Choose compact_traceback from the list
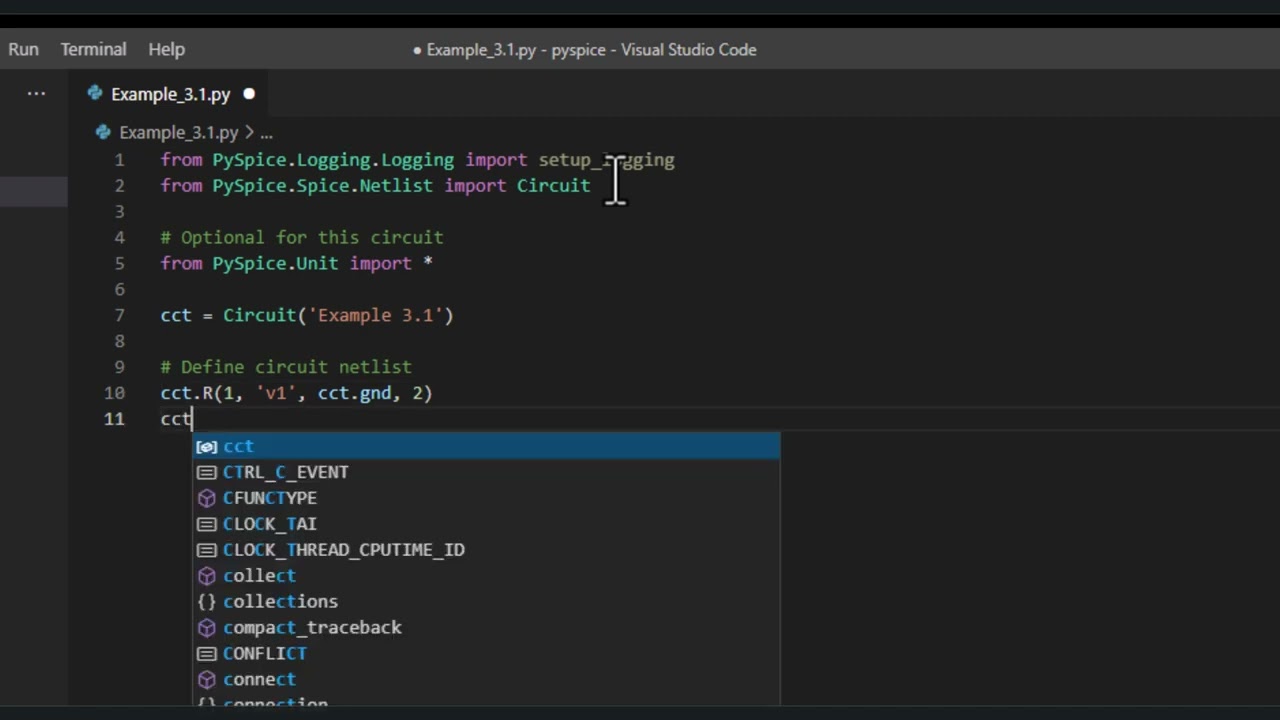 point(486,628)
